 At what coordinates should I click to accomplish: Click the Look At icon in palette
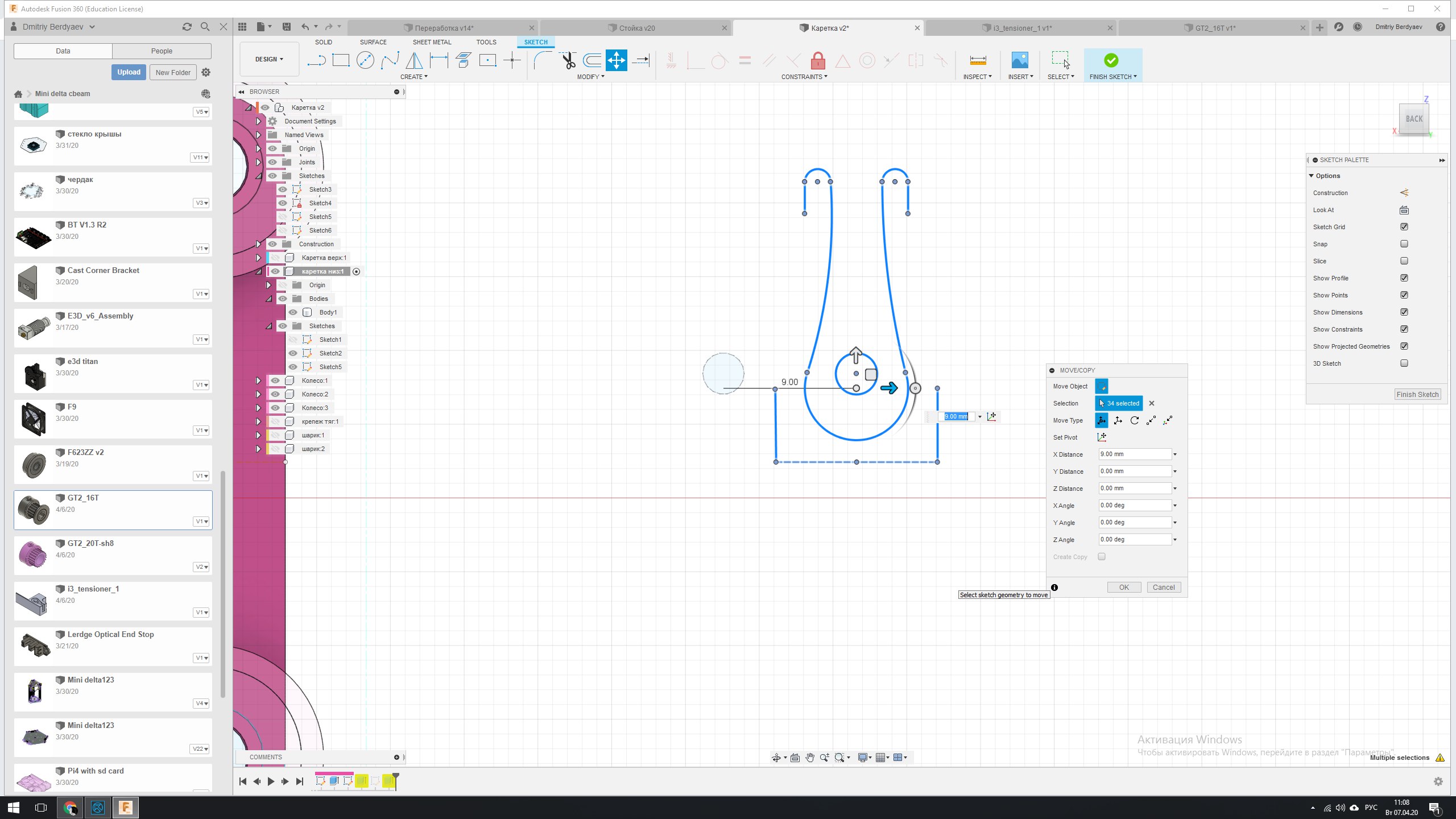1404,210
